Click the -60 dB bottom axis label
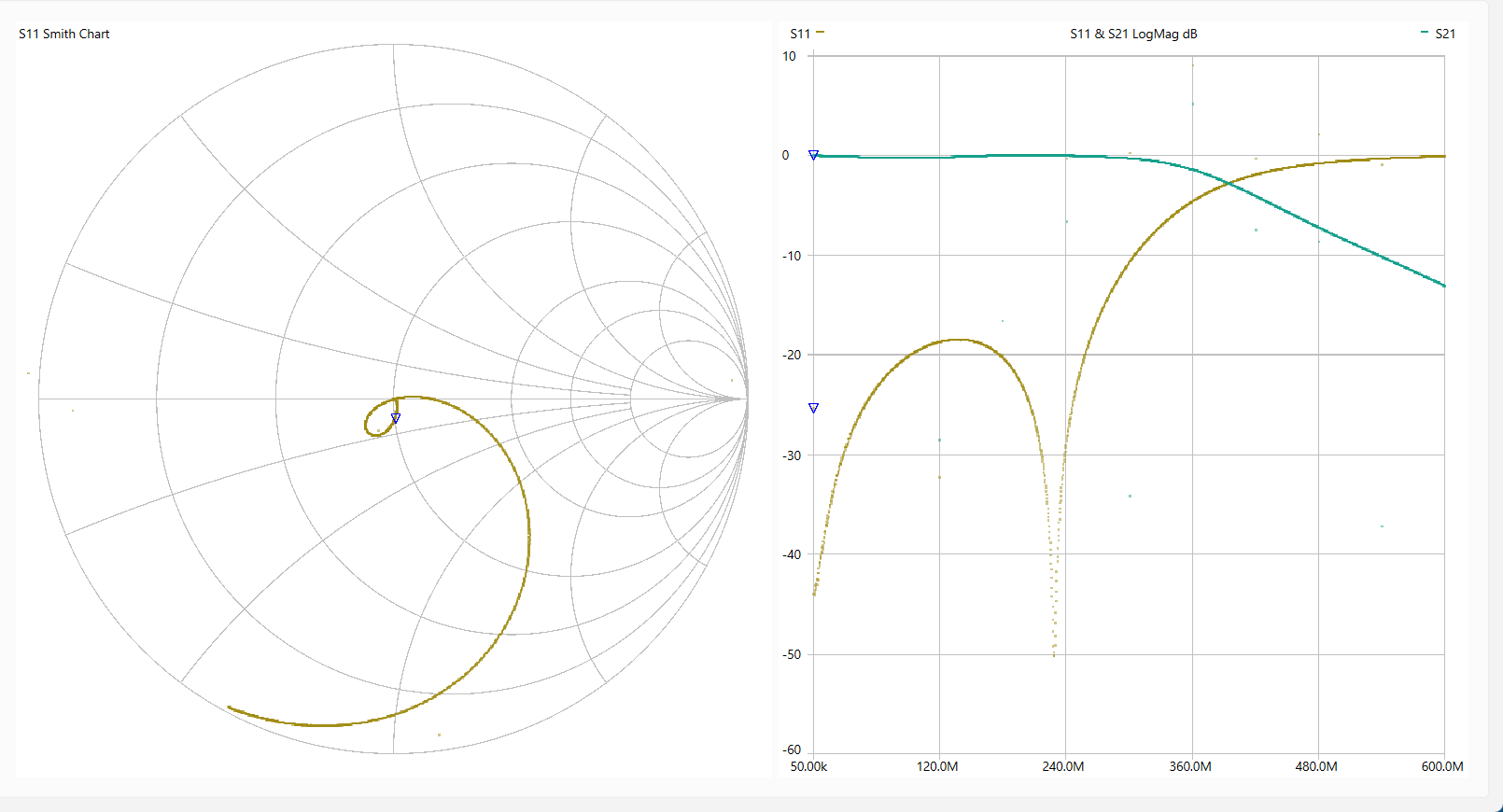The width and height of the screenshot is (1503, 812). (x=791, y=749)
